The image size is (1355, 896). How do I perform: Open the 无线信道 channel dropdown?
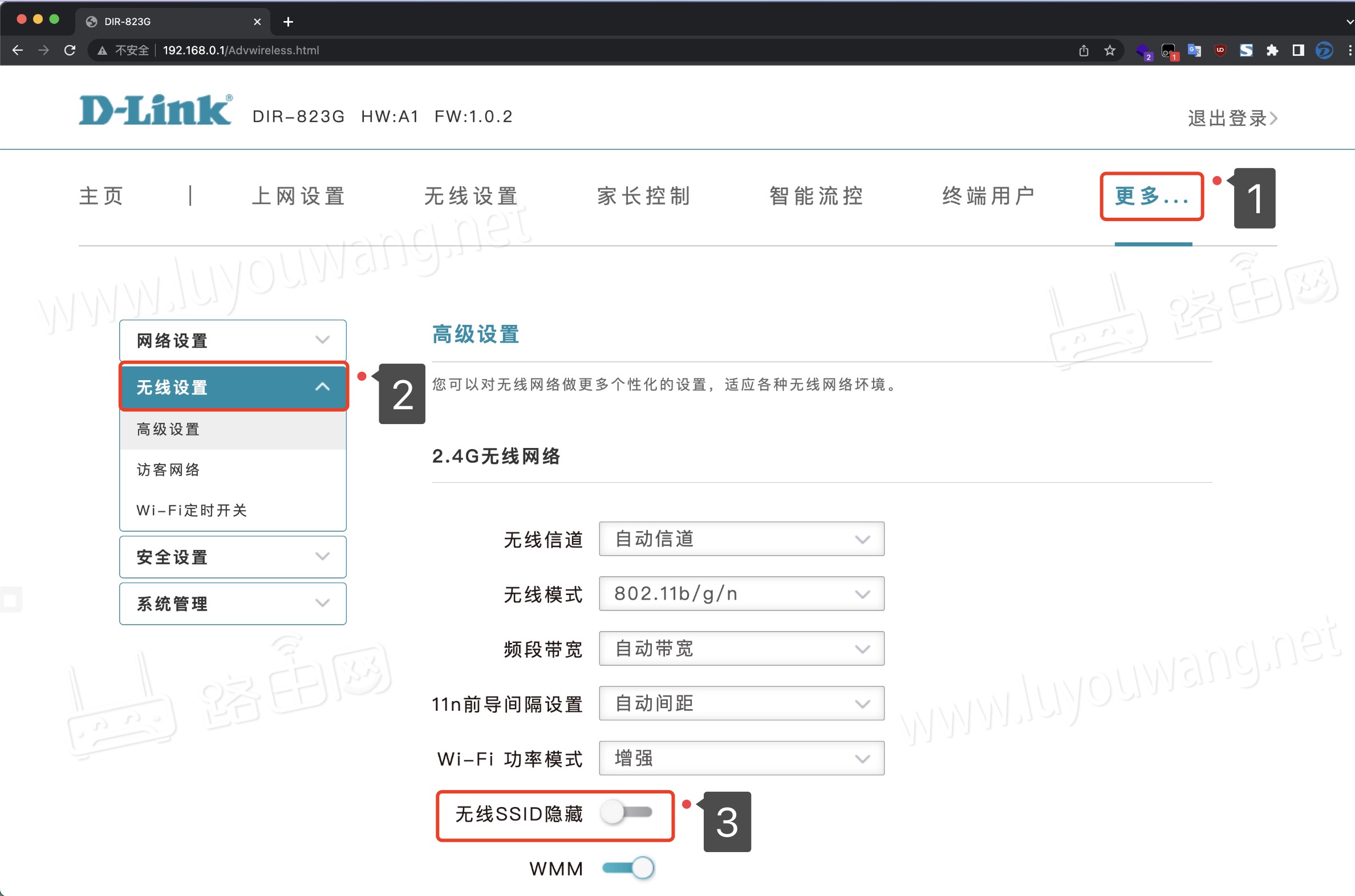[x=740, y=537]
